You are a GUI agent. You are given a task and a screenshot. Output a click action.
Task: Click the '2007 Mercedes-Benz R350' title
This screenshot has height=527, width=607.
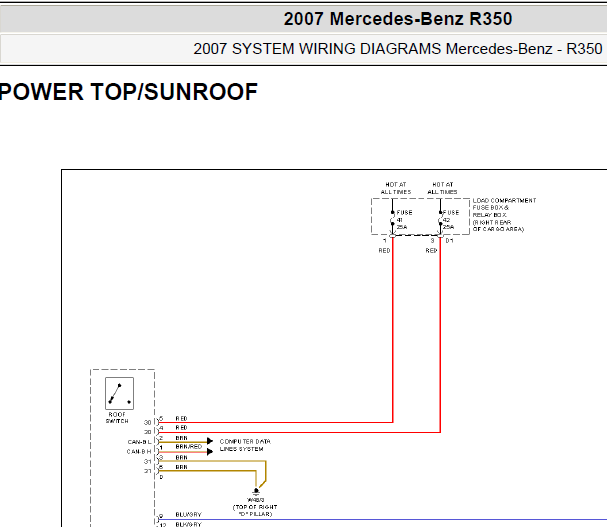pyautogui.click(x=398, y=19)
